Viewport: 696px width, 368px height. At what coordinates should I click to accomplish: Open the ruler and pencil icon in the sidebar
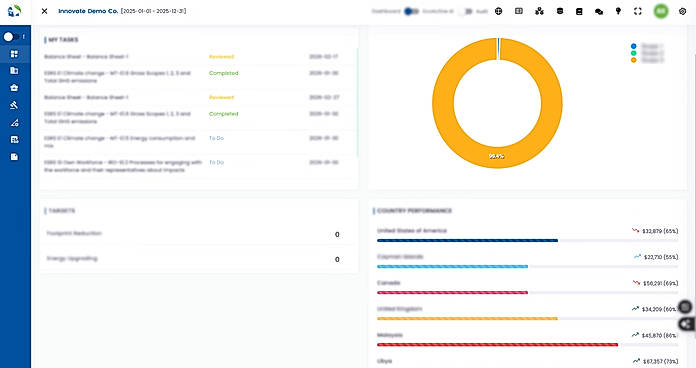[x=14, y=123]
